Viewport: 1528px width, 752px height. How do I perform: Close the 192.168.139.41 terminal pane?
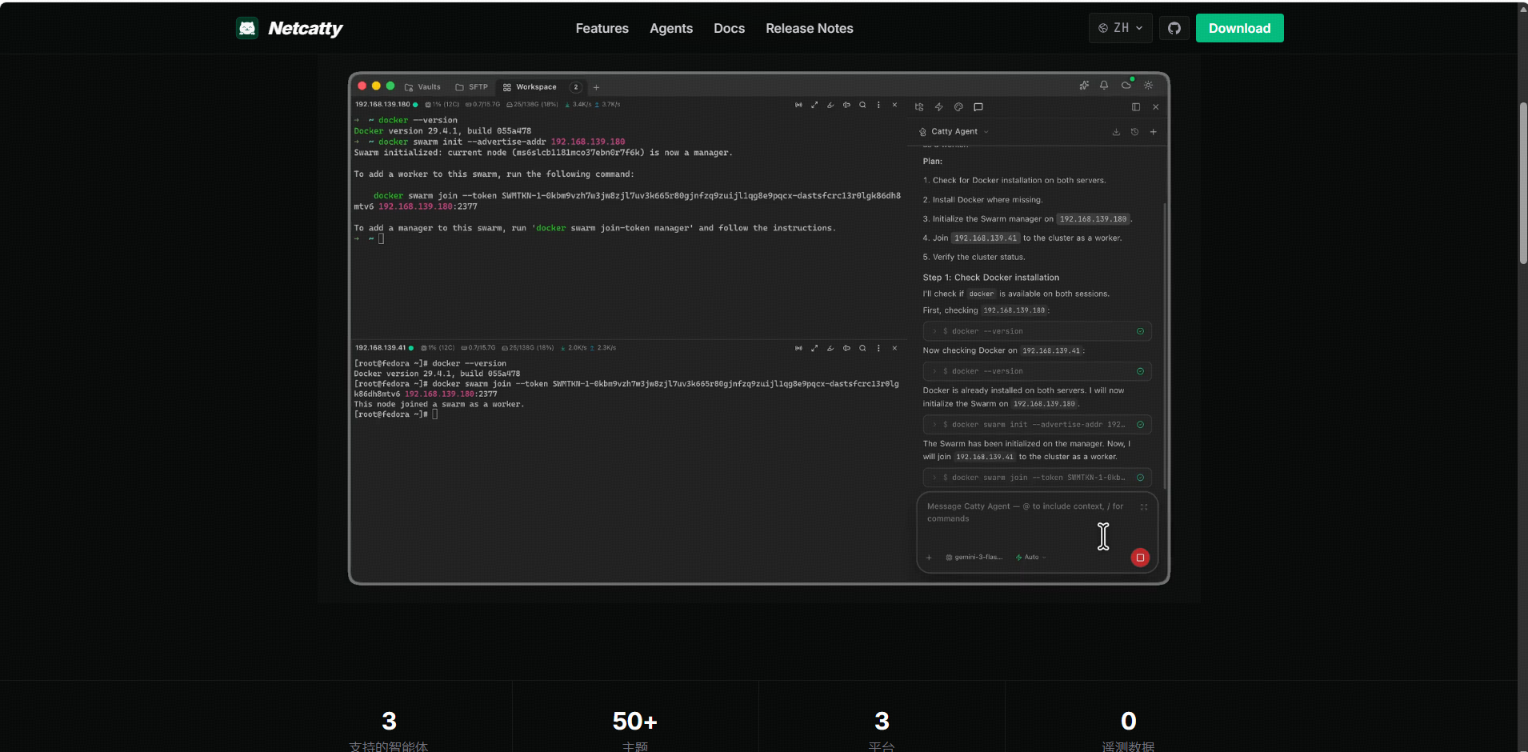point(894,348)
